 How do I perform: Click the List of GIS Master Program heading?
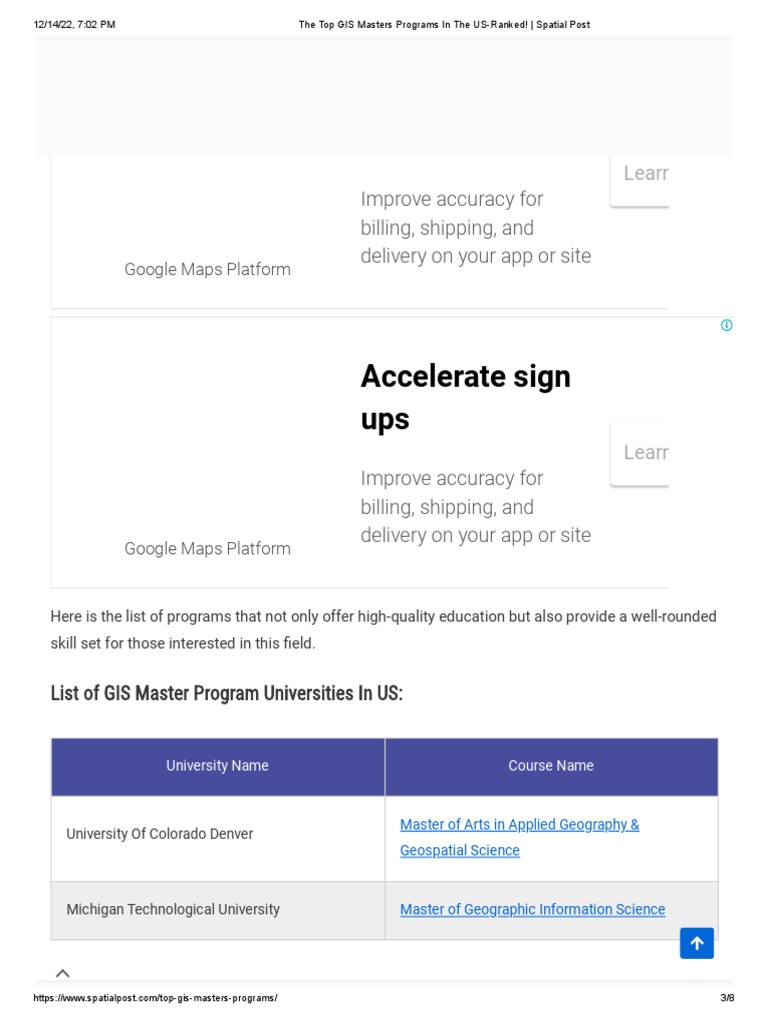(x=226, y=694)
